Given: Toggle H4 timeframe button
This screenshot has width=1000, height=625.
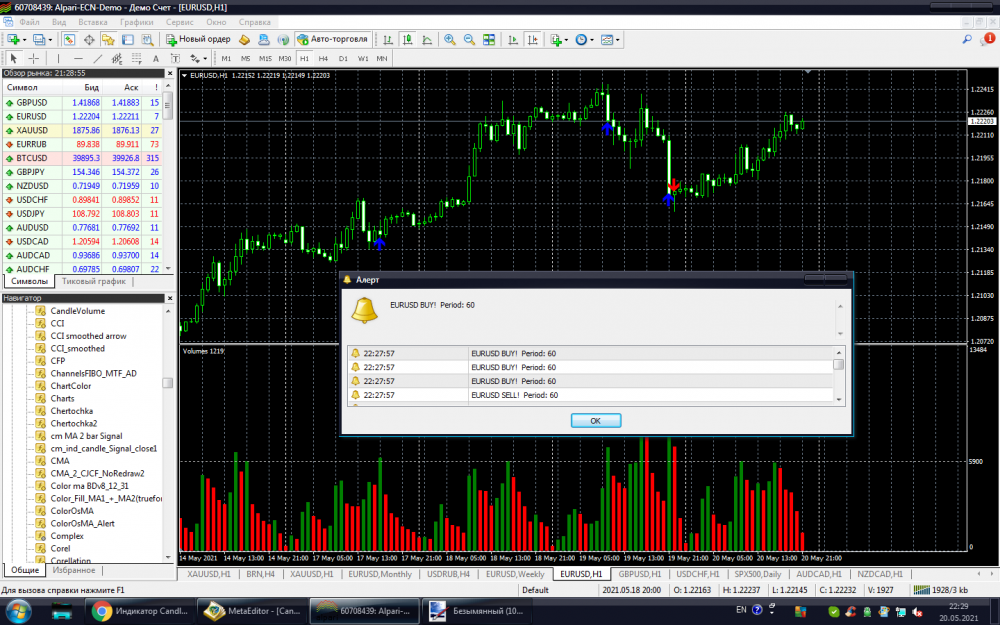Looking at the screenshot, I should pos(323,59).
